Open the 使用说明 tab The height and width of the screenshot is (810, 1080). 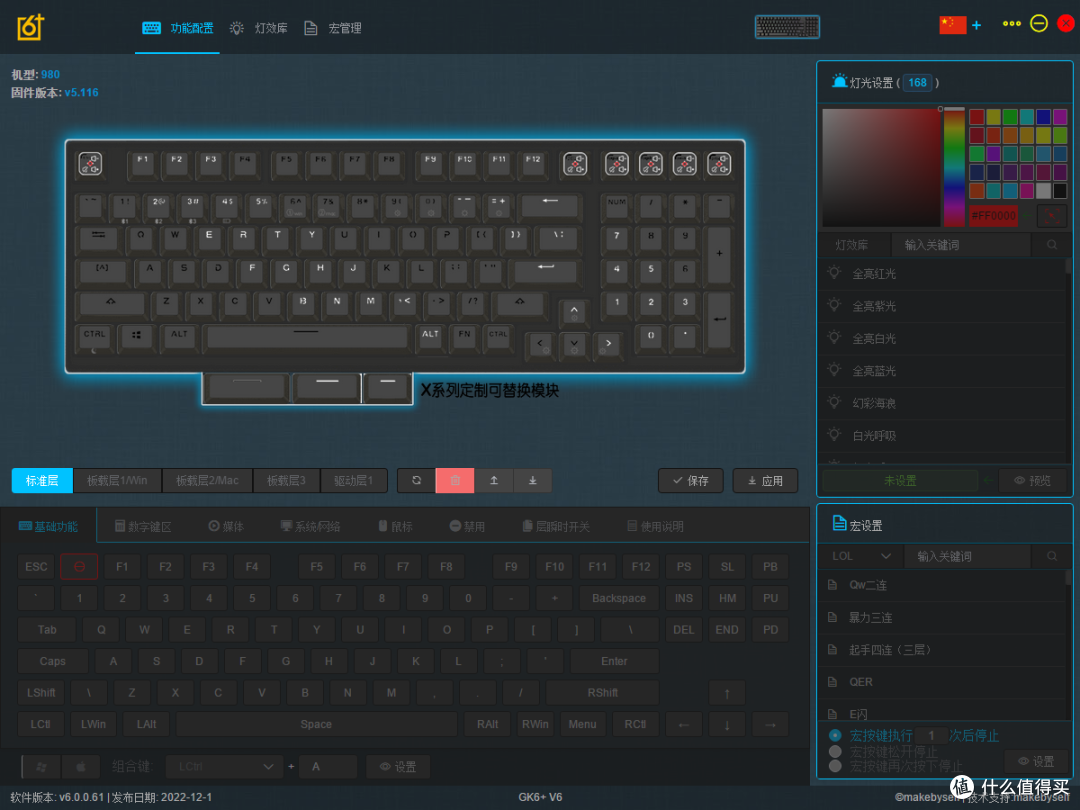(655, 526)
